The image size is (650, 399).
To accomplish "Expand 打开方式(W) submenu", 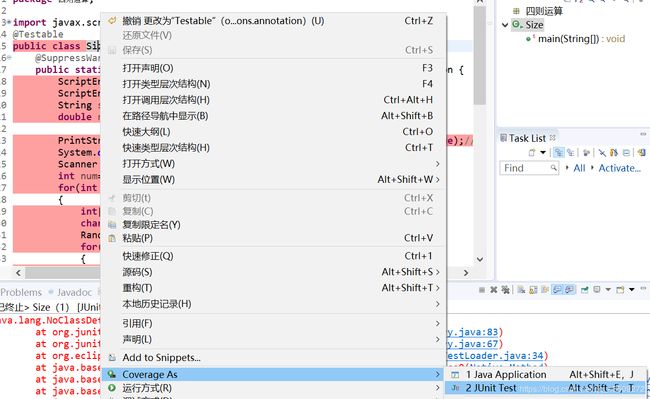I will [x=274, y=164].
